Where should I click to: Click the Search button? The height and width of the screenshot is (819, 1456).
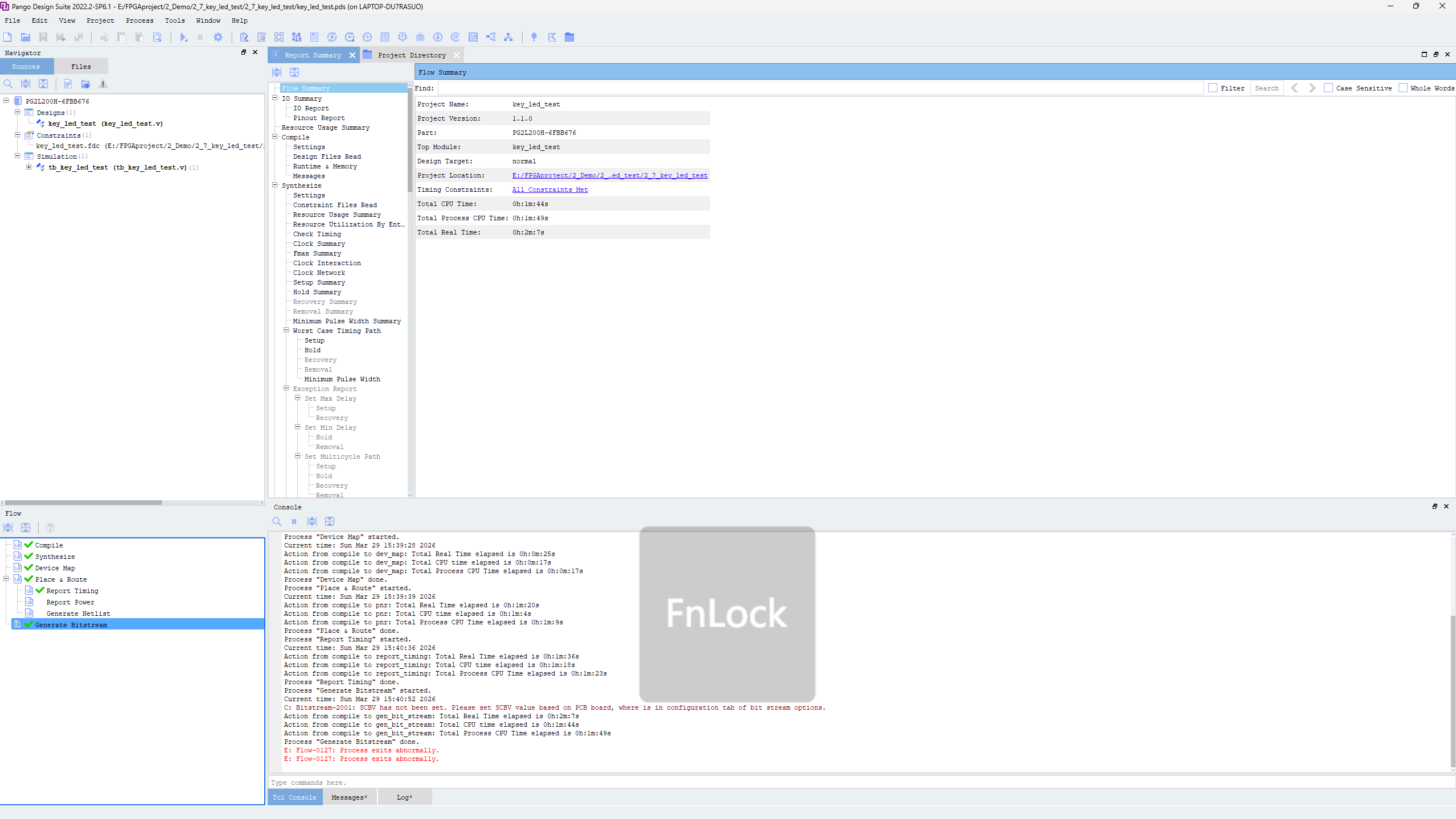click(x=1266, y=88)
